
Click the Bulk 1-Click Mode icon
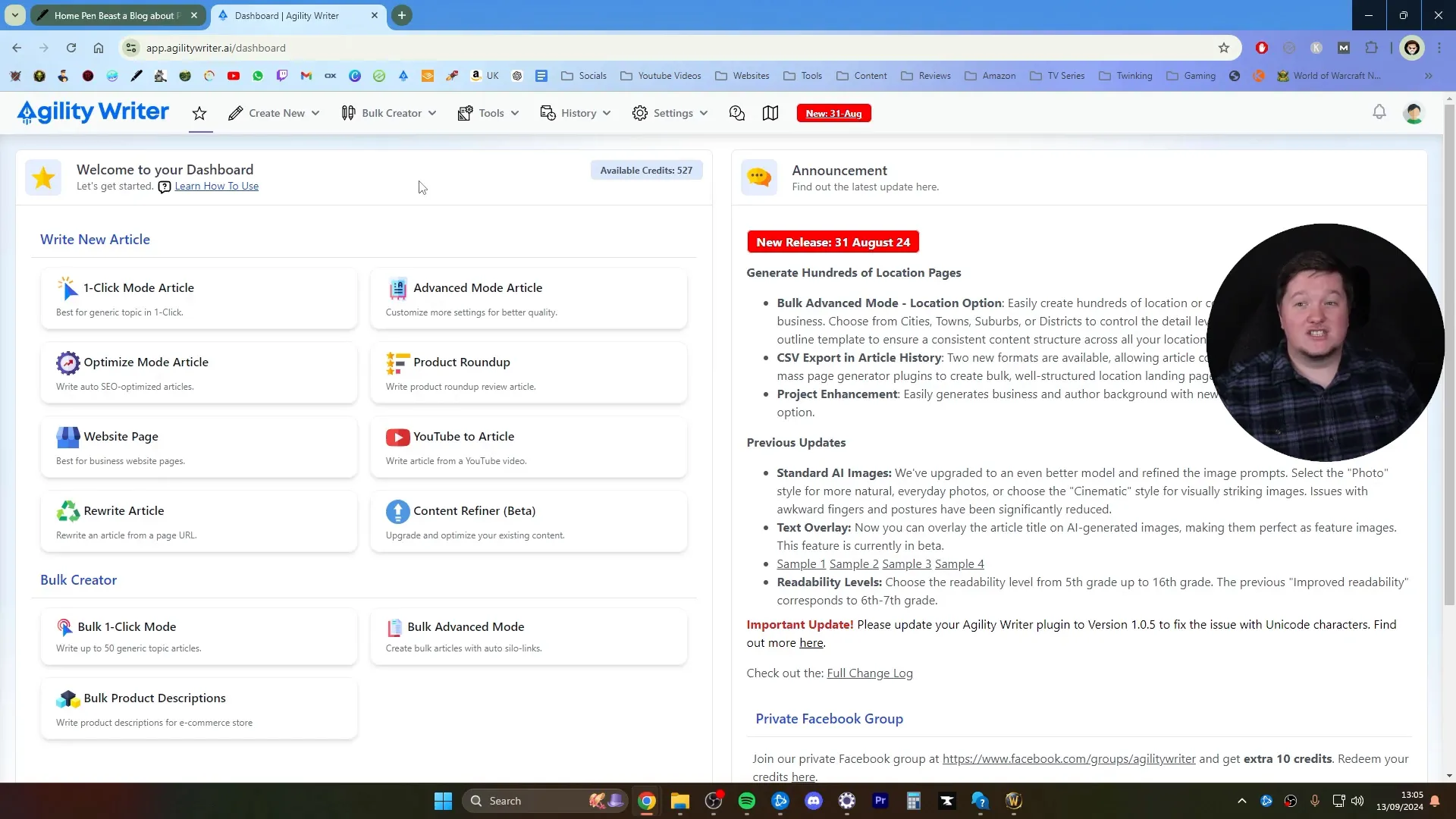point(64,627)
